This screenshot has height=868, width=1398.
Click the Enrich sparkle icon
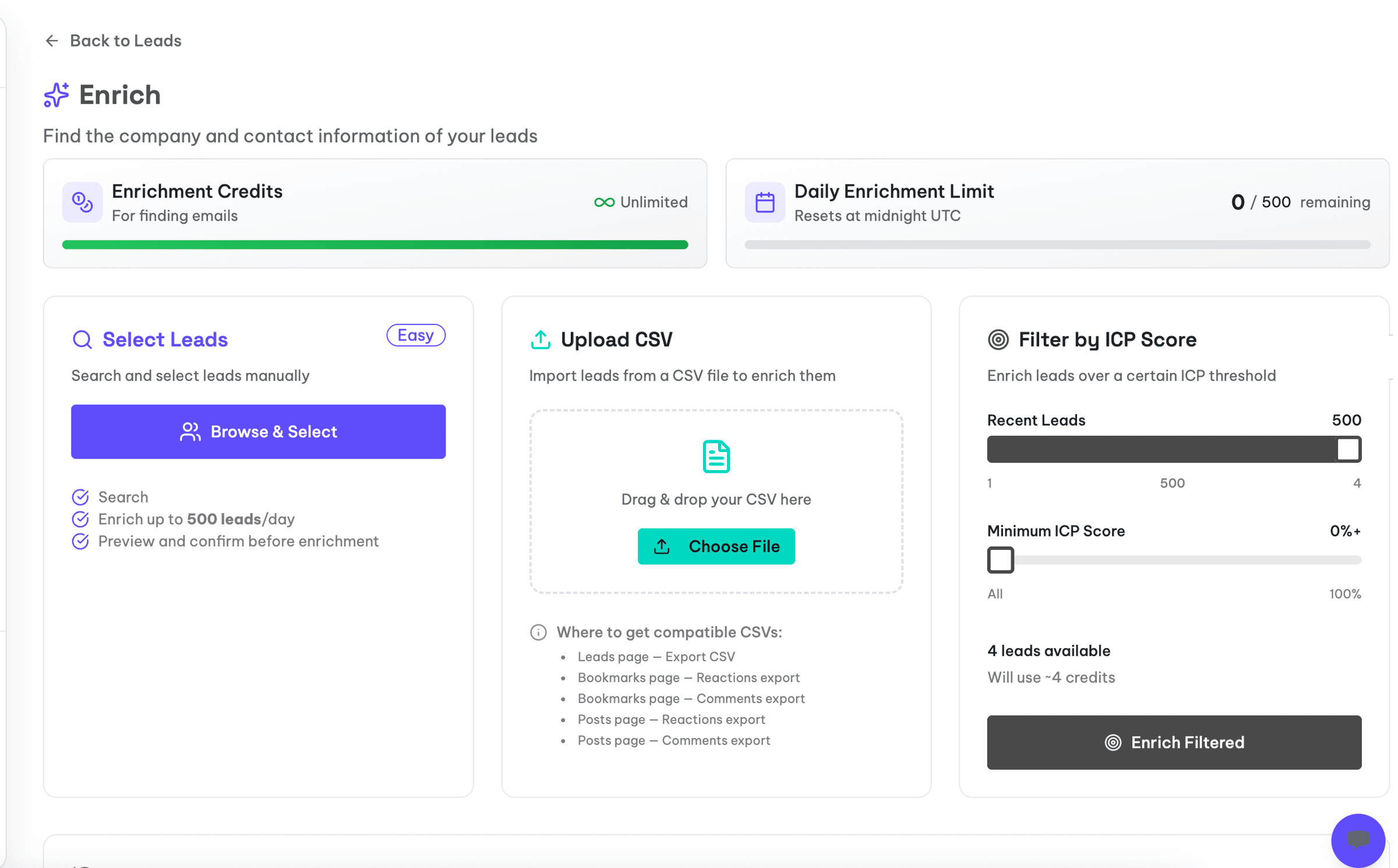57,95
